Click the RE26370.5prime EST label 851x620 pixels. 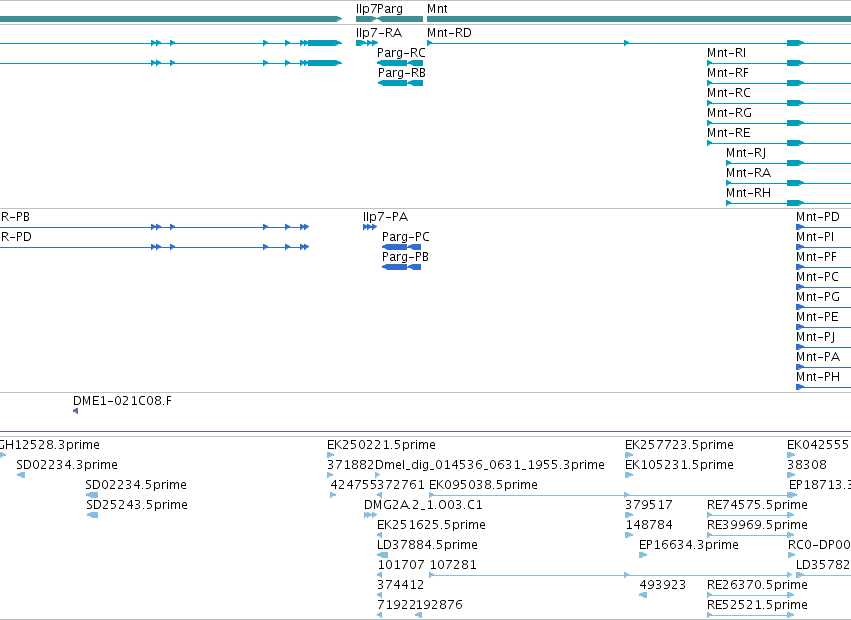point(757,585)
